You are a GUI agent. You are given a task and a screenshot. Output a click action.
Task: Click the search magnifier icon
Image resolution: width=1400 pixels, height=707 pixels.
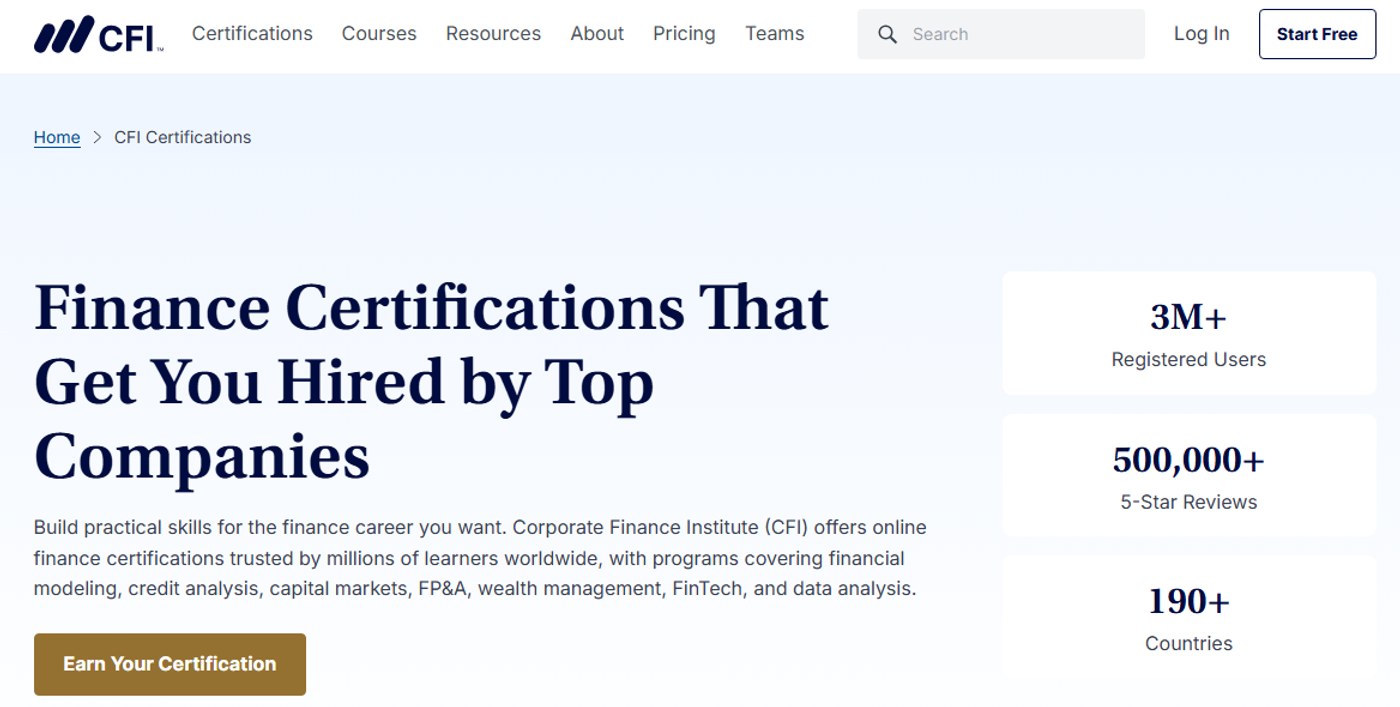pos(887,34)
